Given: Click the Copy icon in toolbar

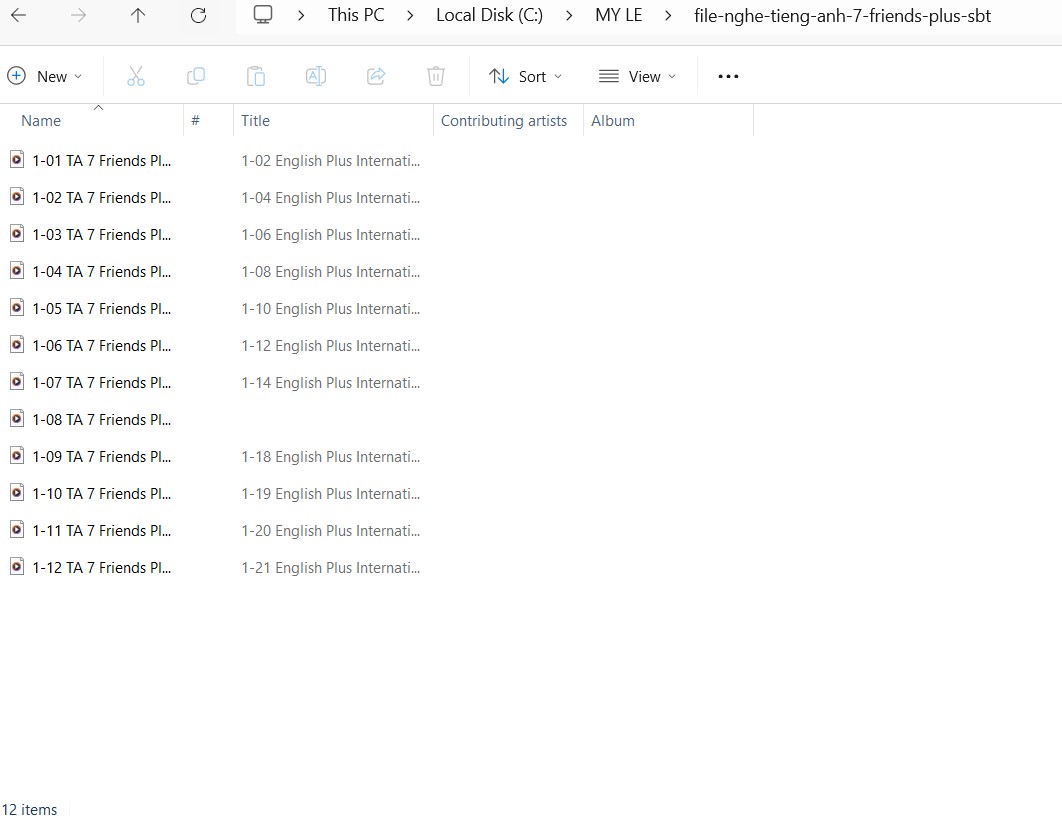Looking at the screenshot, I should coord(196,76).
